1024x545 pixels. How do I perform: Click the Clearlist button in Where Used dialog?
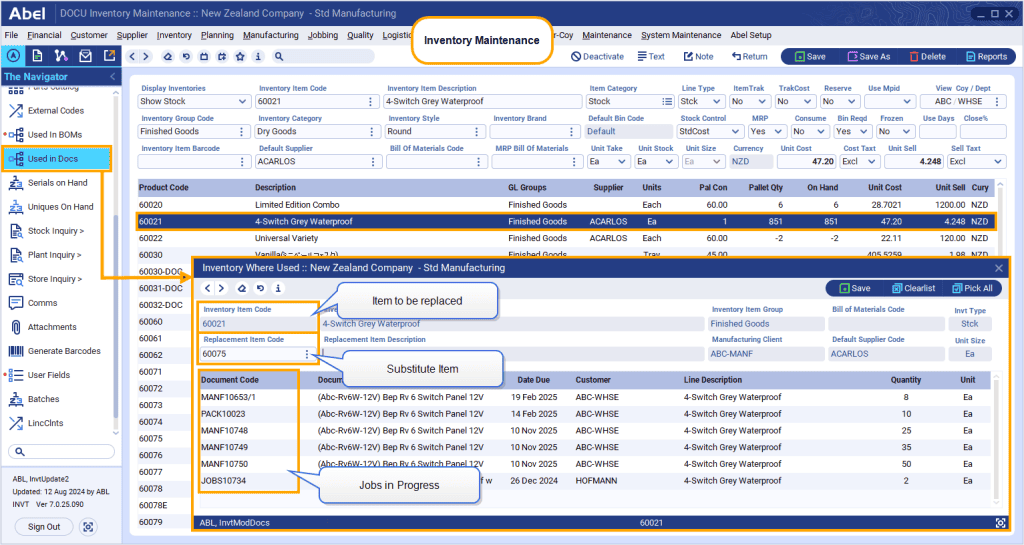click(x=911, y=288)
